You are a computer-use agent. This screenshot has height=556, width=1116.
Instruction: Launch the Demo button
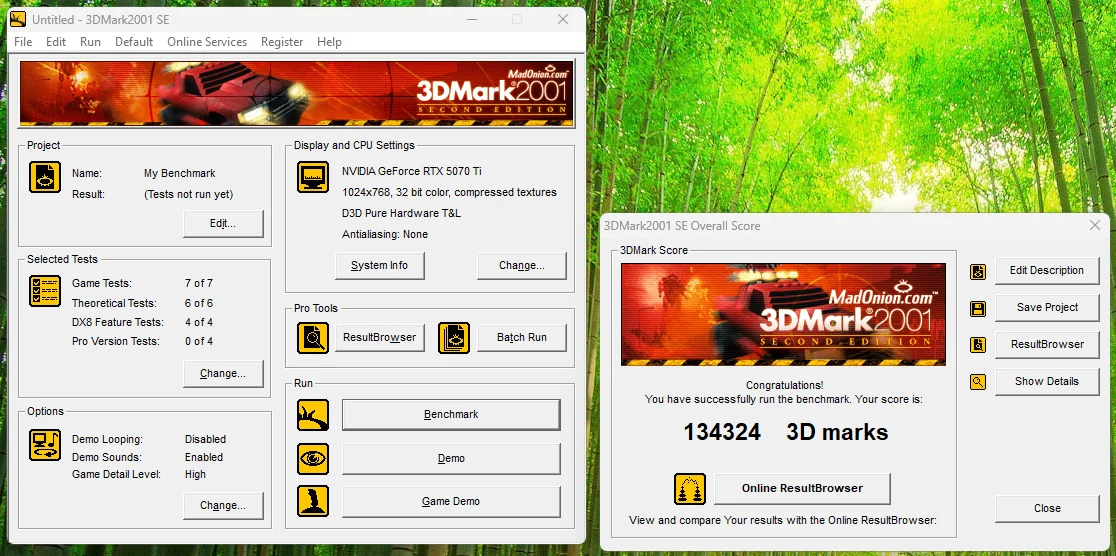(x=451, y=458)
